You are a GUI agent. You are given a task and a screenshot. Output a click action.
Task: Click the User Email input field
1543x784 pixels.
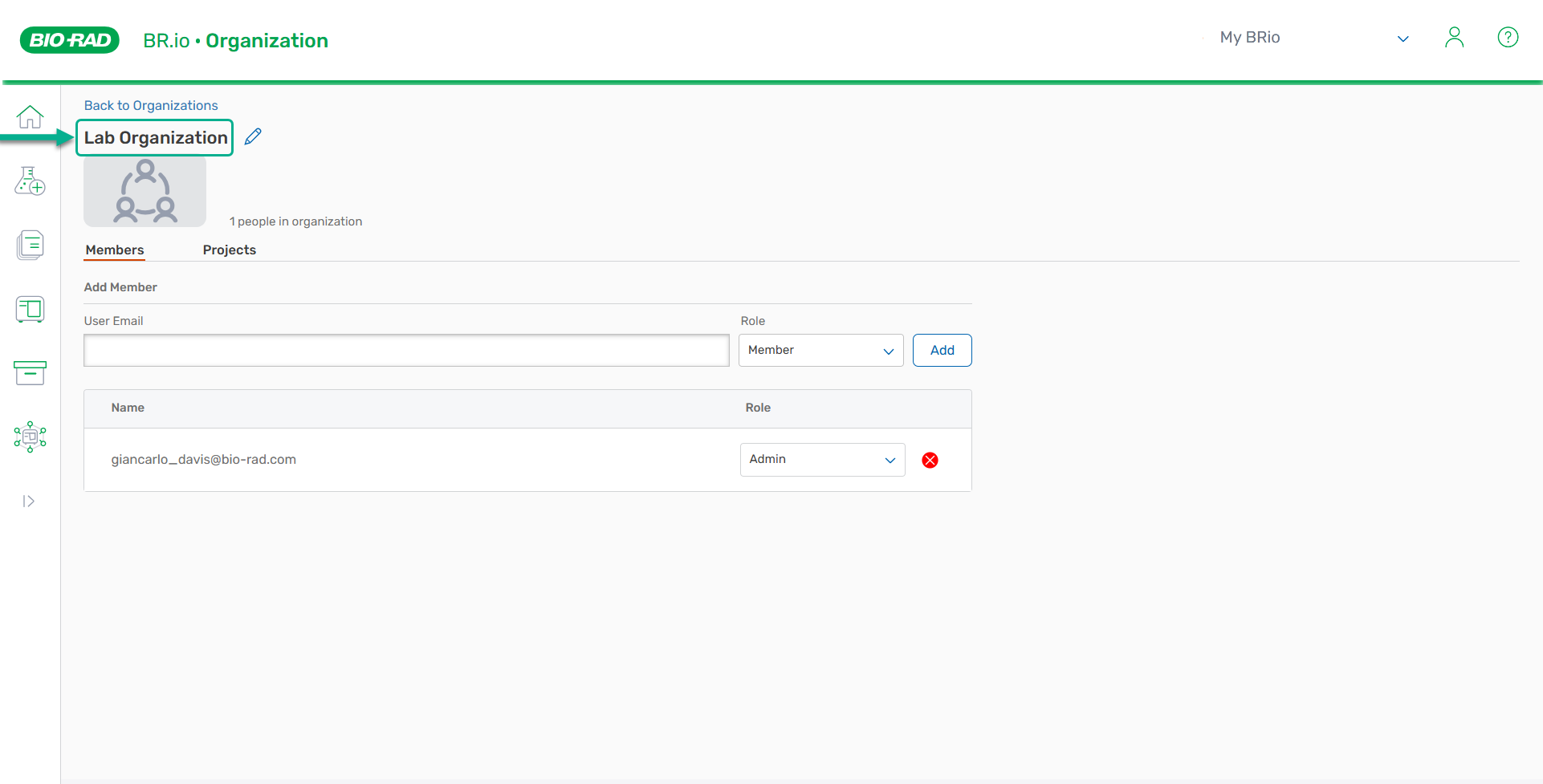pyautogui.click(x=406, y=351)
